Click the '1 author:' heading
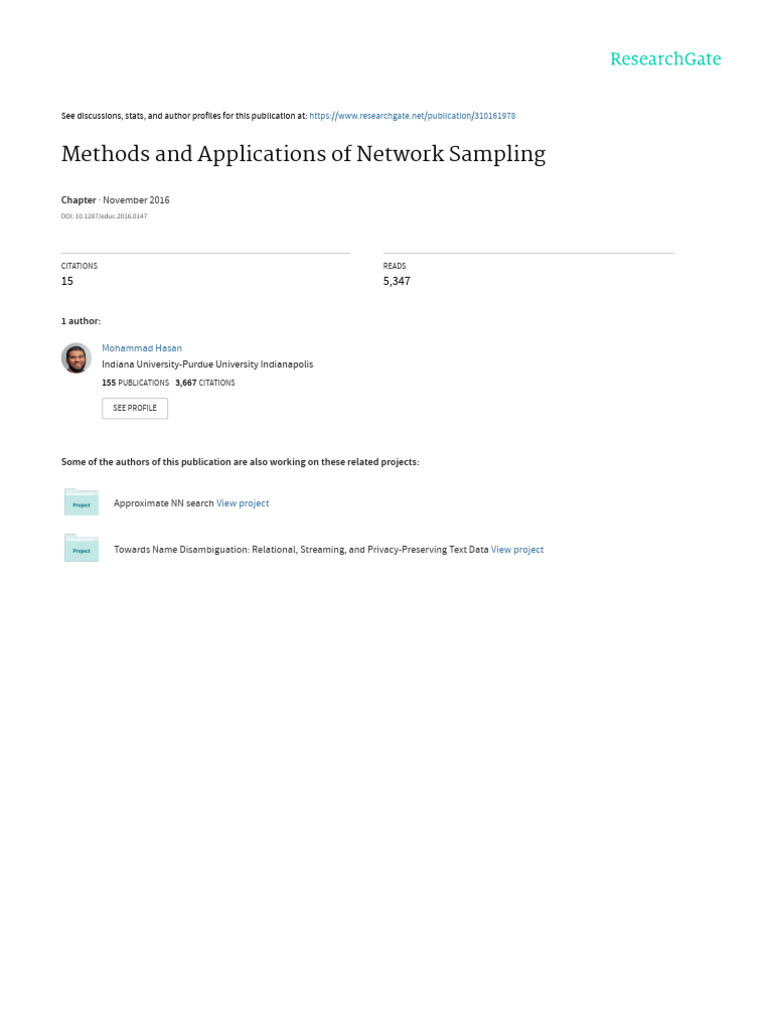Viewport: 768px width, 1024px height. [81, 321]
